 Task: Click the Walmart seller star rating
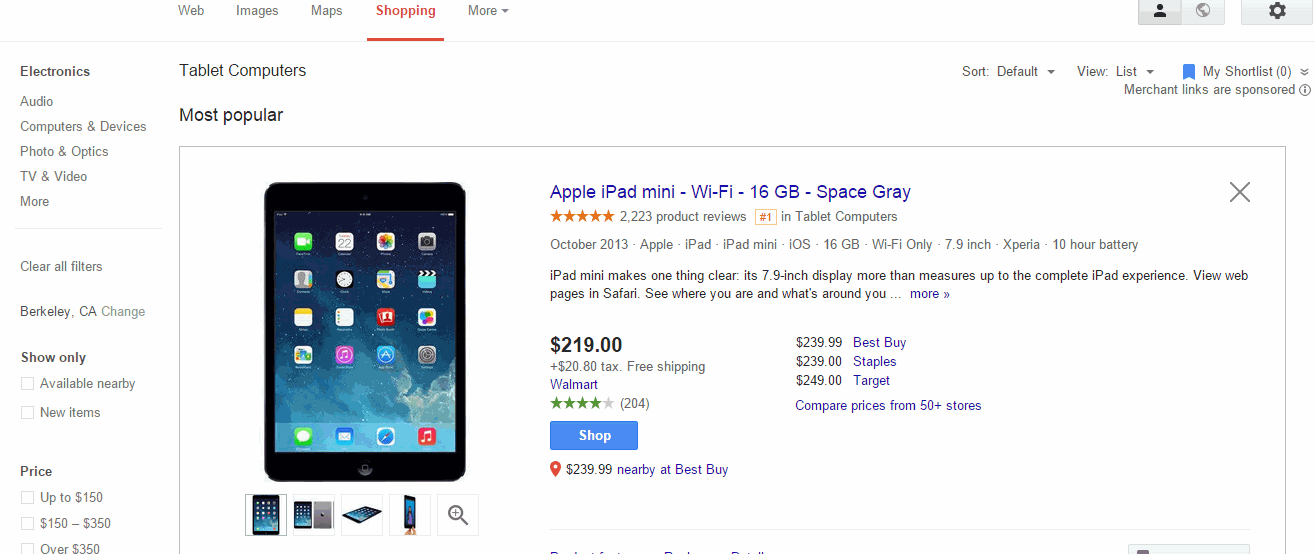(582, 404)
